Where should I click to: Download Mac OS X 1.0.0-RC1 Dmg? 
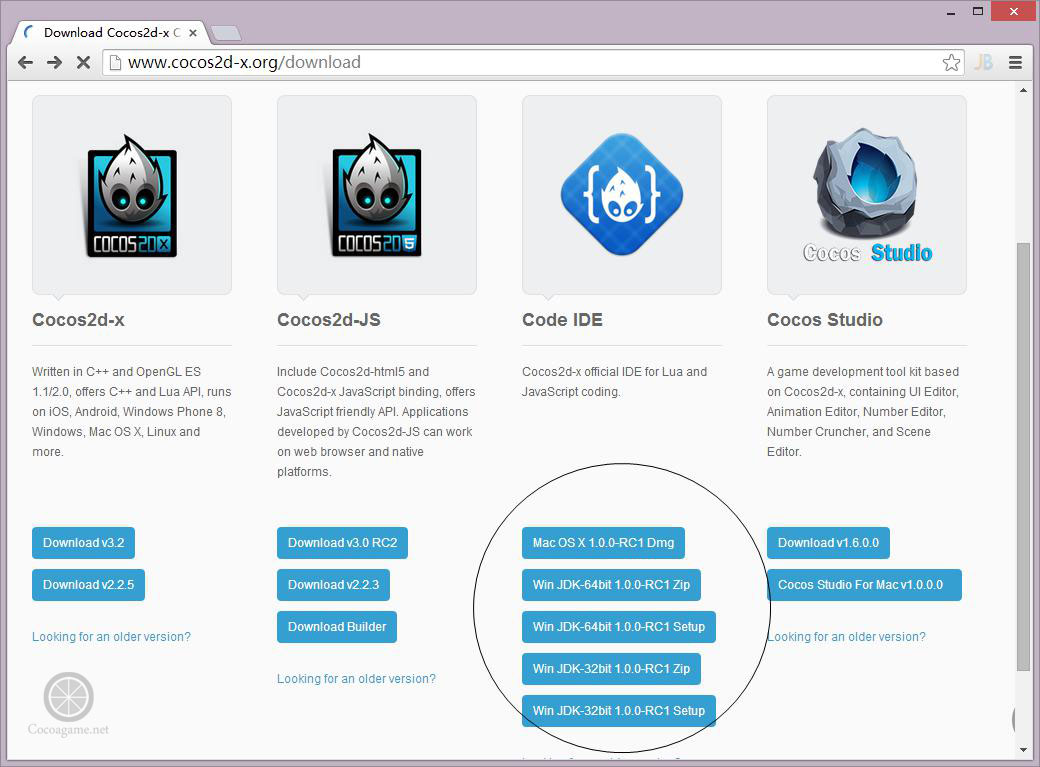pos(603,543)
